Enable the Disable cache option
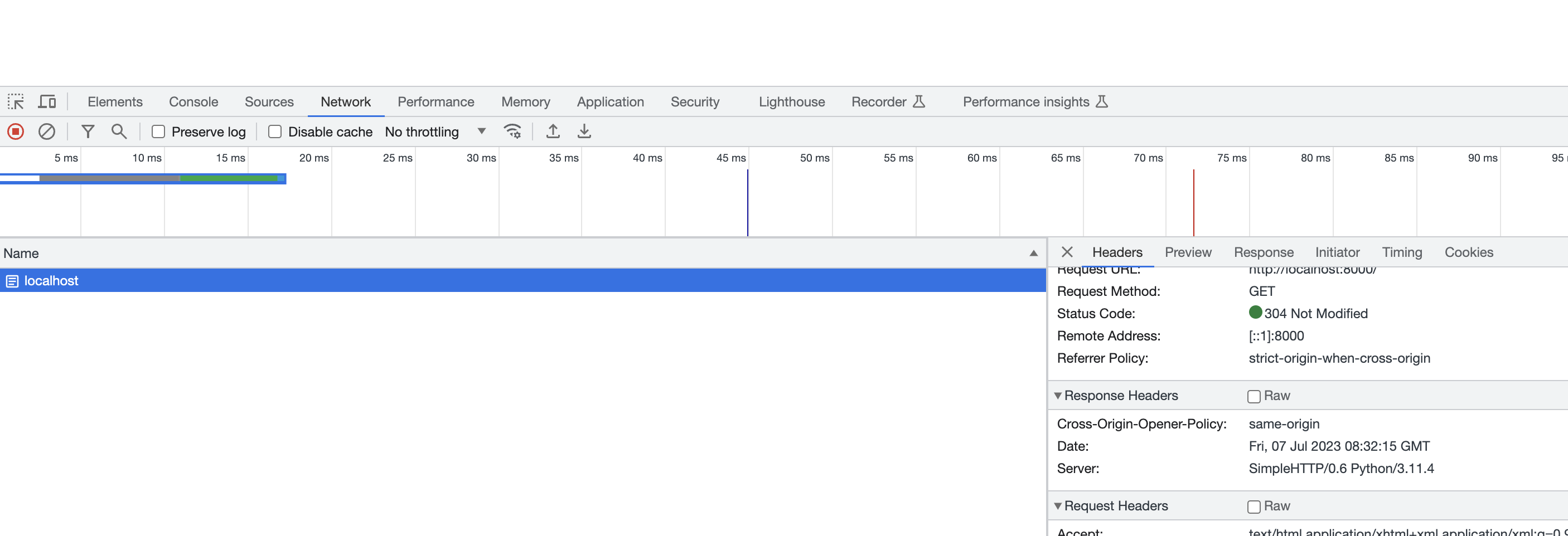The image size is (1568, 536). pyautogui.click(x=275, y=131)
